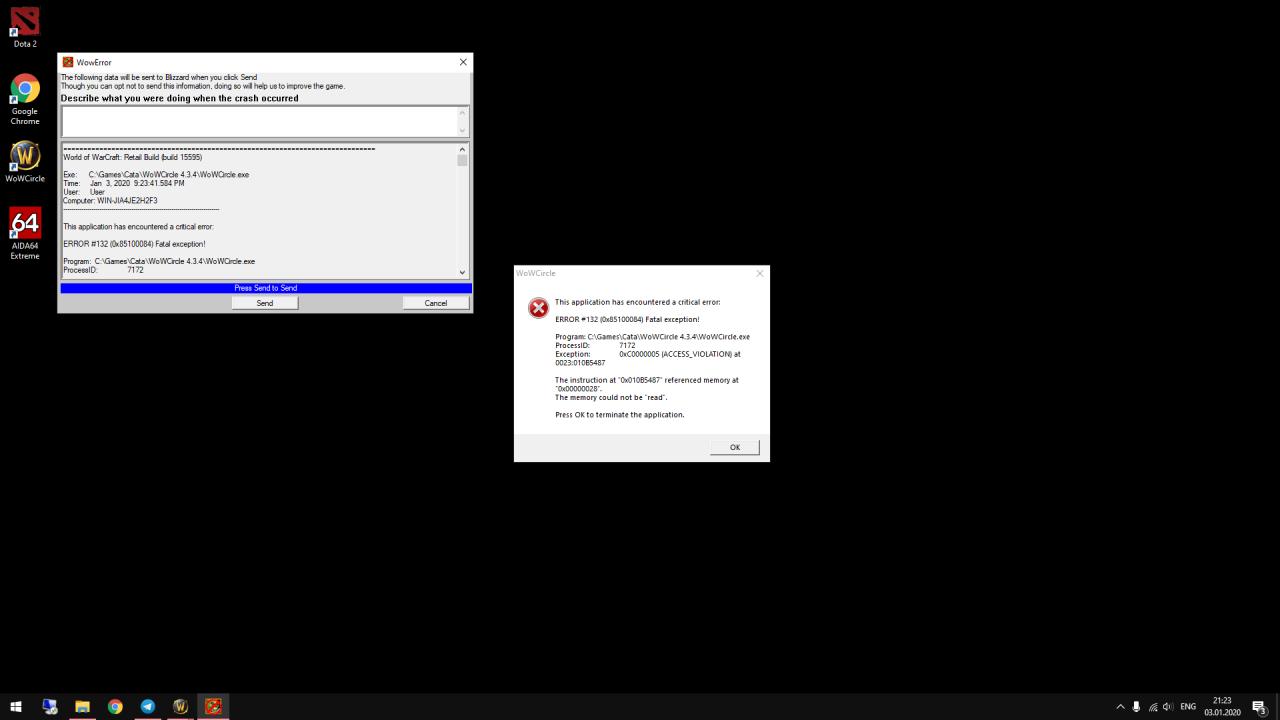Image resolution: width=1280 pixels, height=720 pixels.
Task: Click the WoW icon in the taskbar
Action: coord(180,706)
